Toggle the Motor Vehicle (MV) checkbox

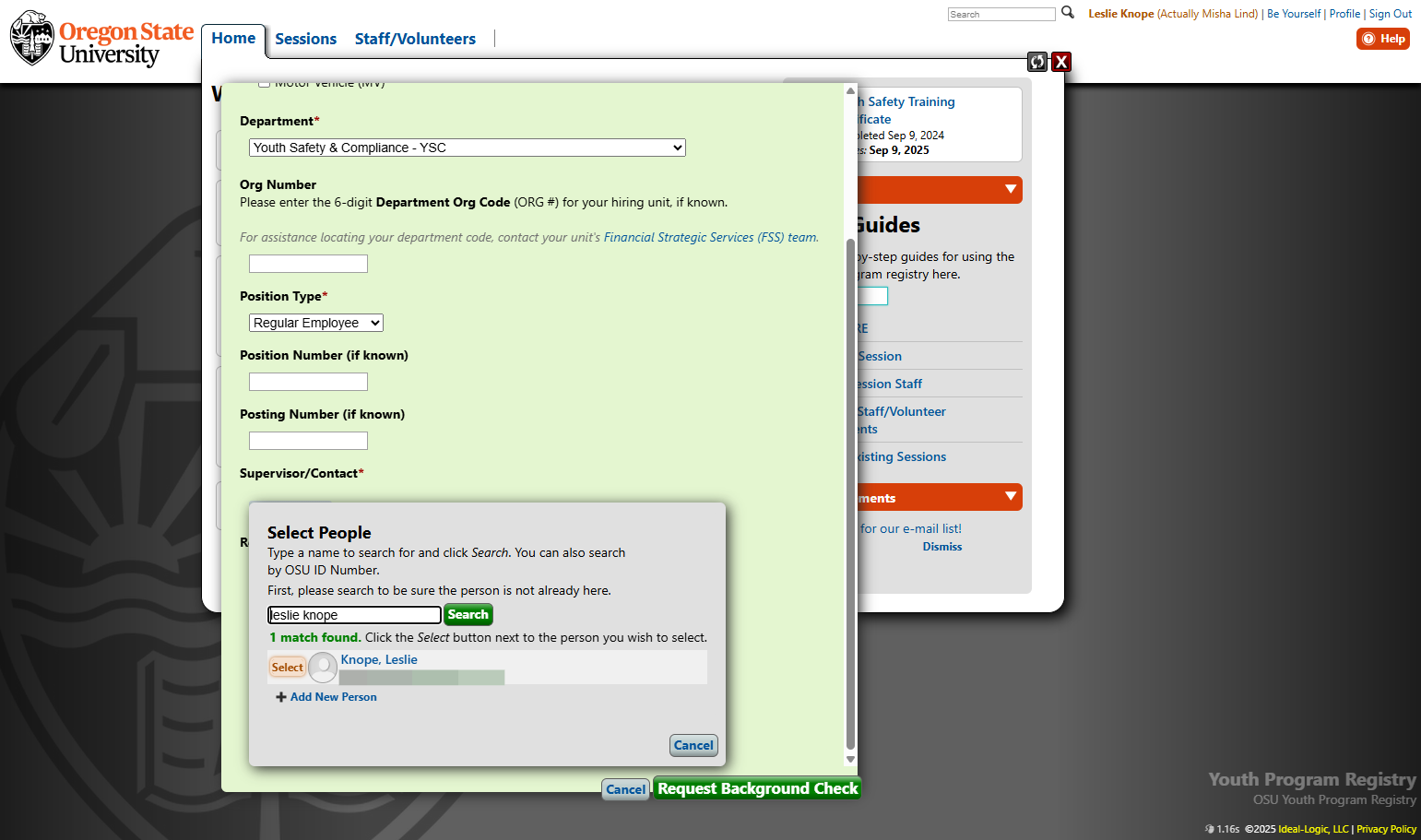pyautogui.click(x=265, y=84)
